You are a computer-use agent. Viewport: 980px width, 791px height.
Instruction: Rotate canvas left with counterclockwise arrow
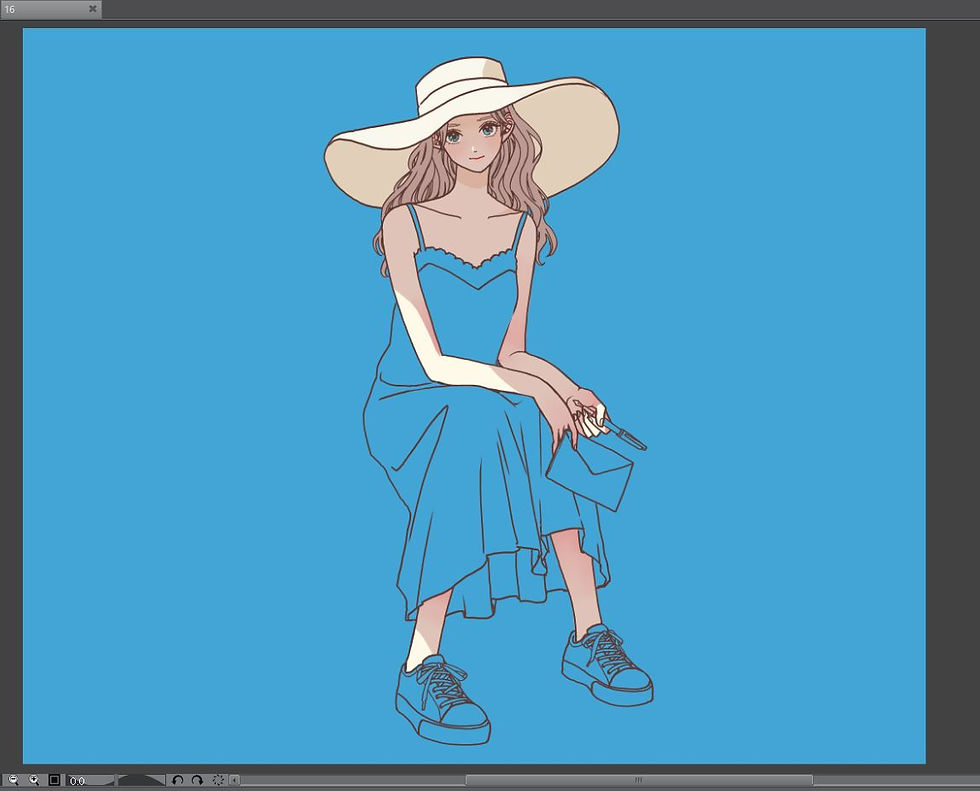[178, 780]
